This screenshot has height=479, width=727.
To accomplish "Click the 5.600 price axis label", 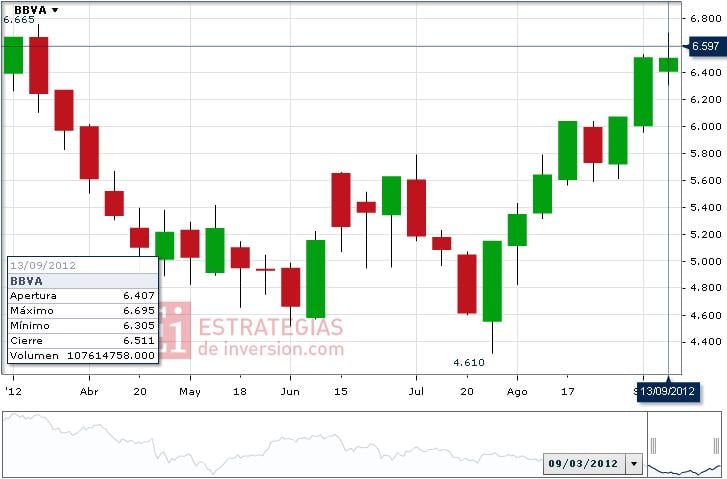I will pos(706,180).
